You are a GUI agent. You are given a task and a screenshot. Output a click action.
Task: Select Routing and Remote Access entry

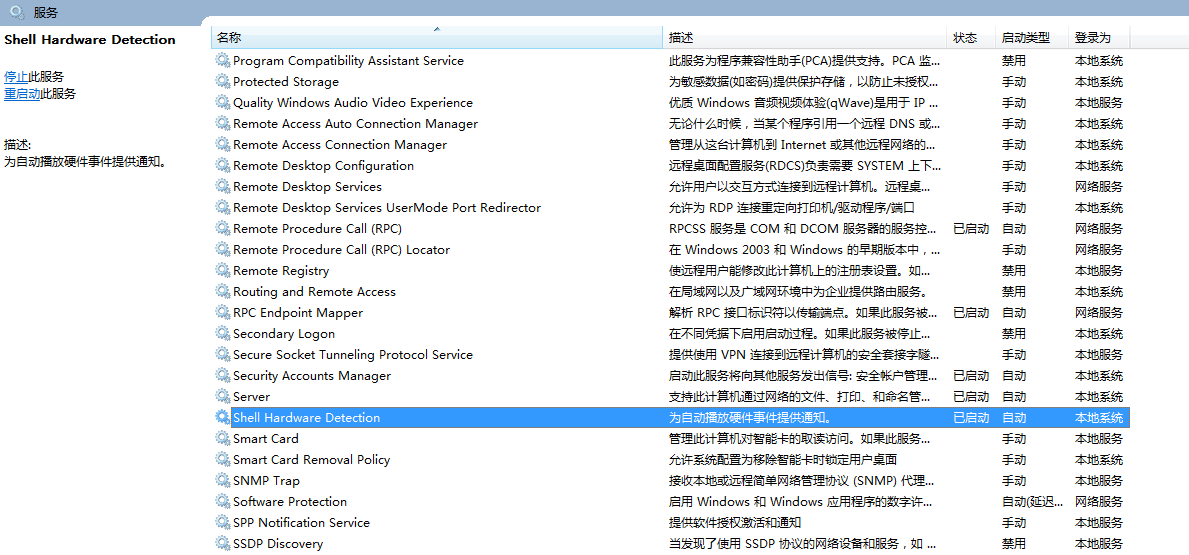(x=314, y=292)
